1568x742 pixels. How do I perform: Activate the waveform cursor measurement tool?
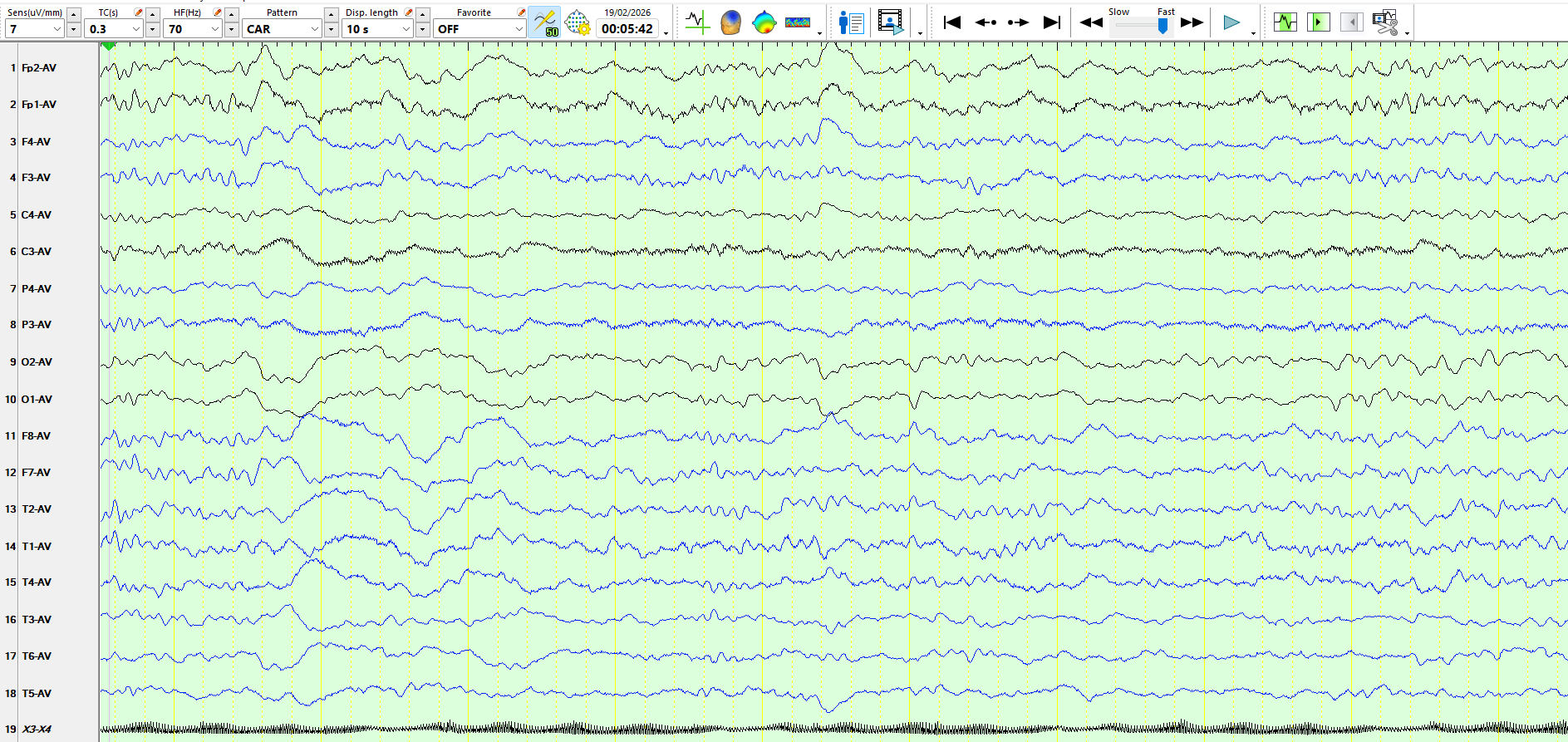pos(696,22)
